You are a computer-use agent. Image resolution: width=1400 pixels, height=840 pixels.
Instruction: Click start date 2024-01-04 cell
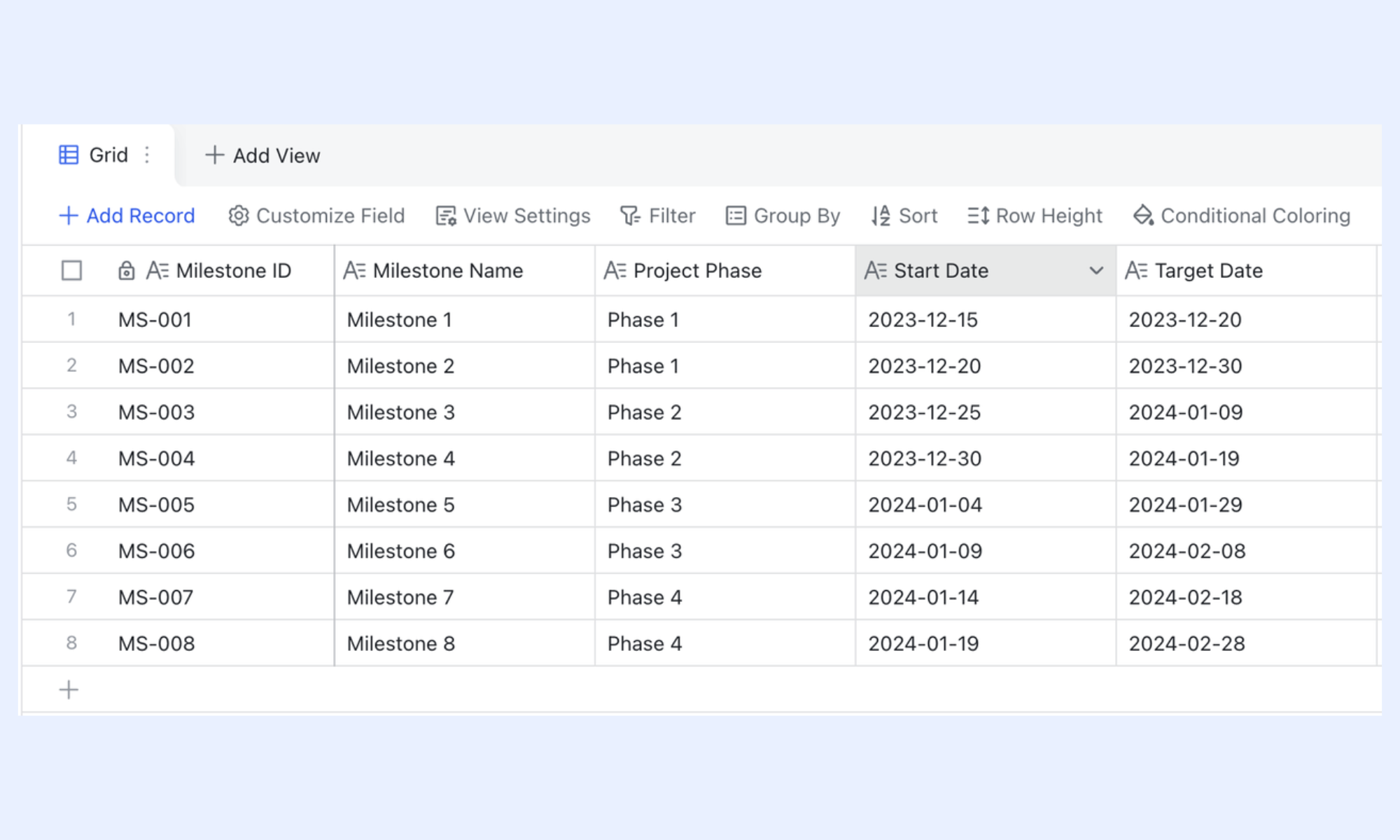coord(986,504)
